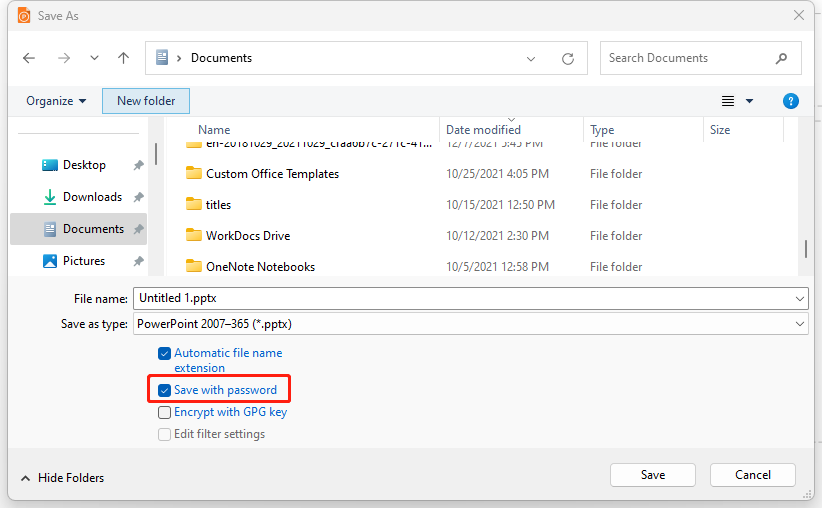Click the file list vertical scrollbar
Viewport: 822px width, 508px height.
pyautogui.click(x=806, y=249)
